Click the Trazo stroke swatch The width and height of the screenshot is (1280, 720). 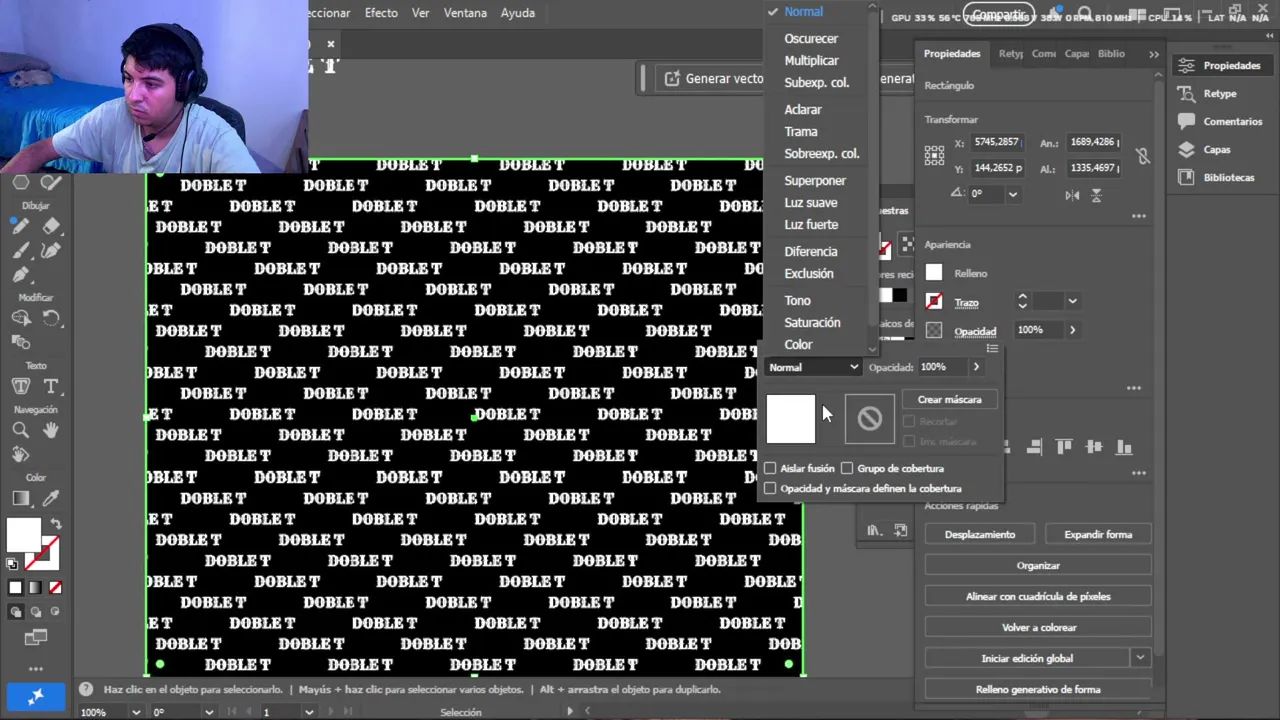[934, 301]
